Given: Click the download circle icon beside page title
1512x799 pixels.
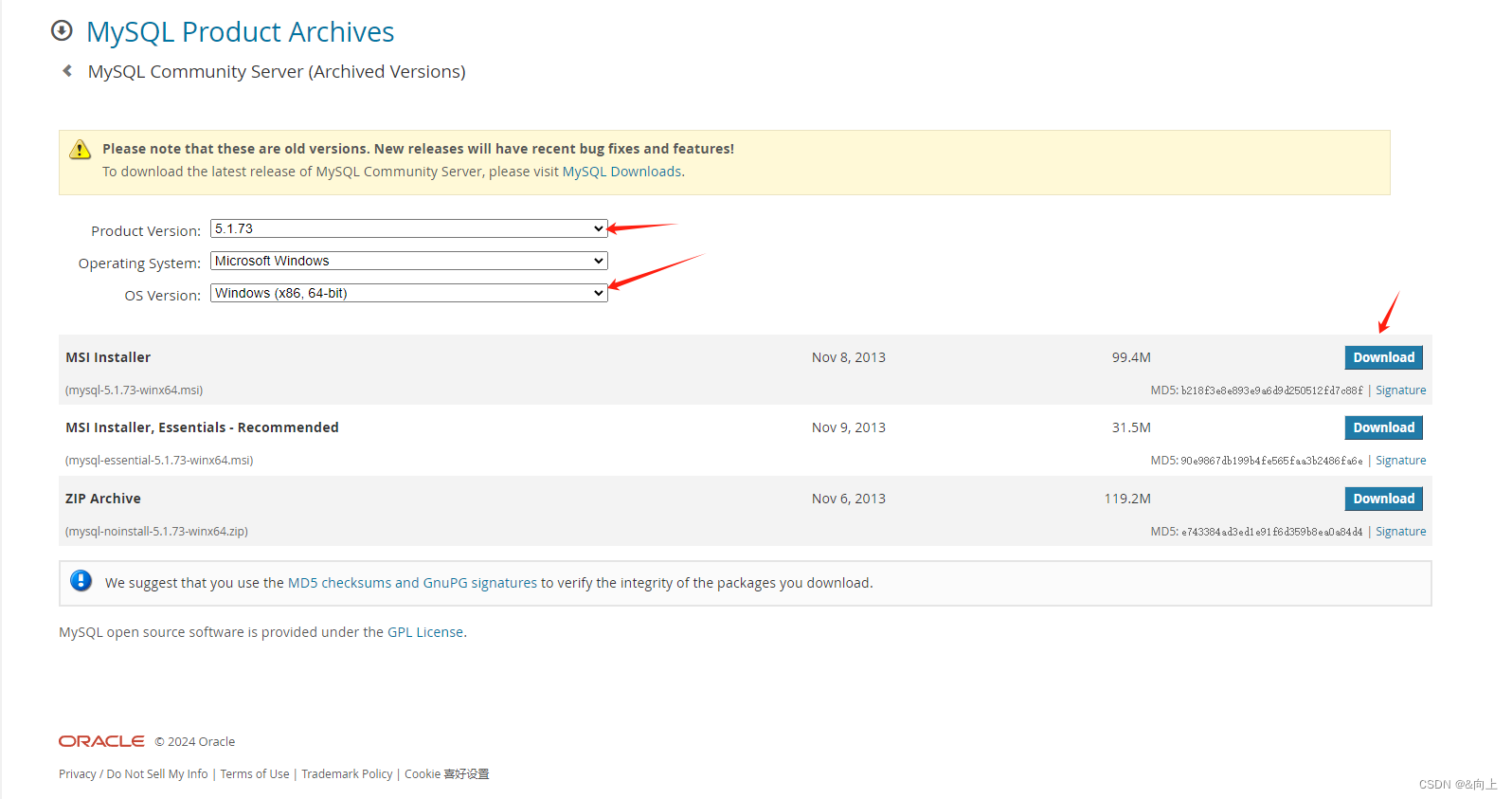Looking at the screenshot, I should [x=62, y=30].
